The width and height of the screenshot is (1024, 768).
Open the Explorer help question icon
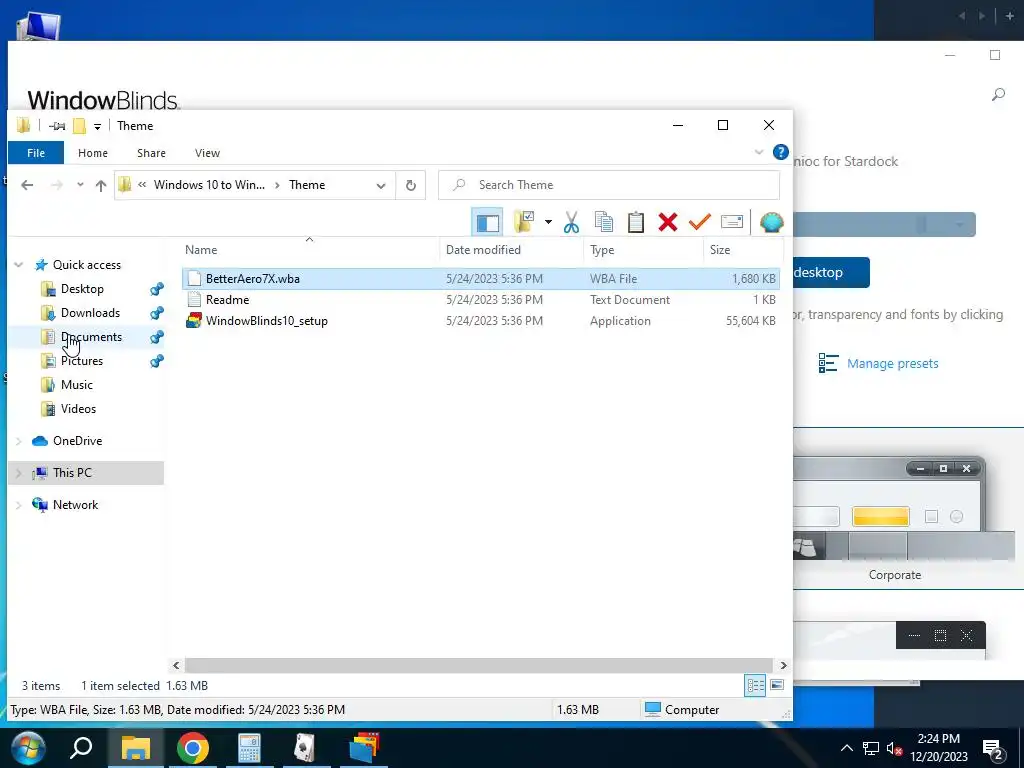pyautogui.click(x=780, y=152)
